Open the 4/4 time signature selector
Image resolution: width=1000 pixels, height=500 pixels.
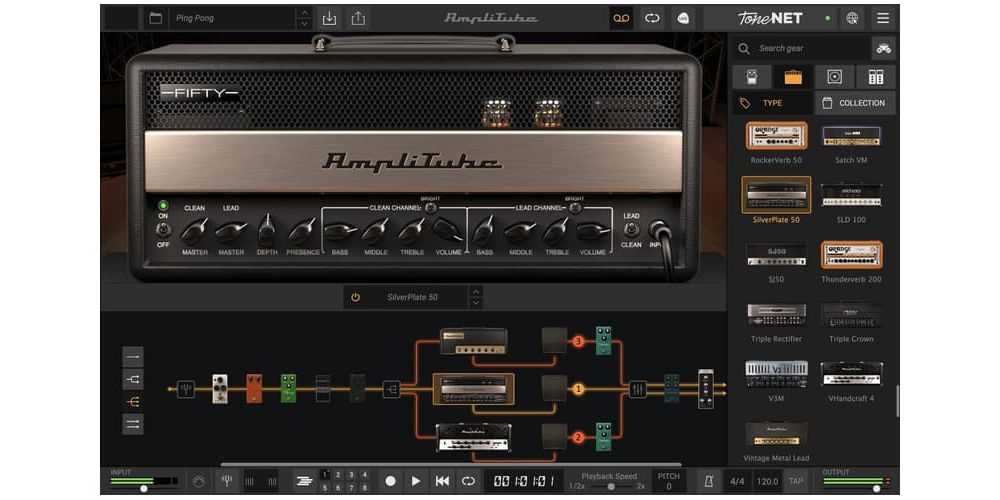point(737,481)
